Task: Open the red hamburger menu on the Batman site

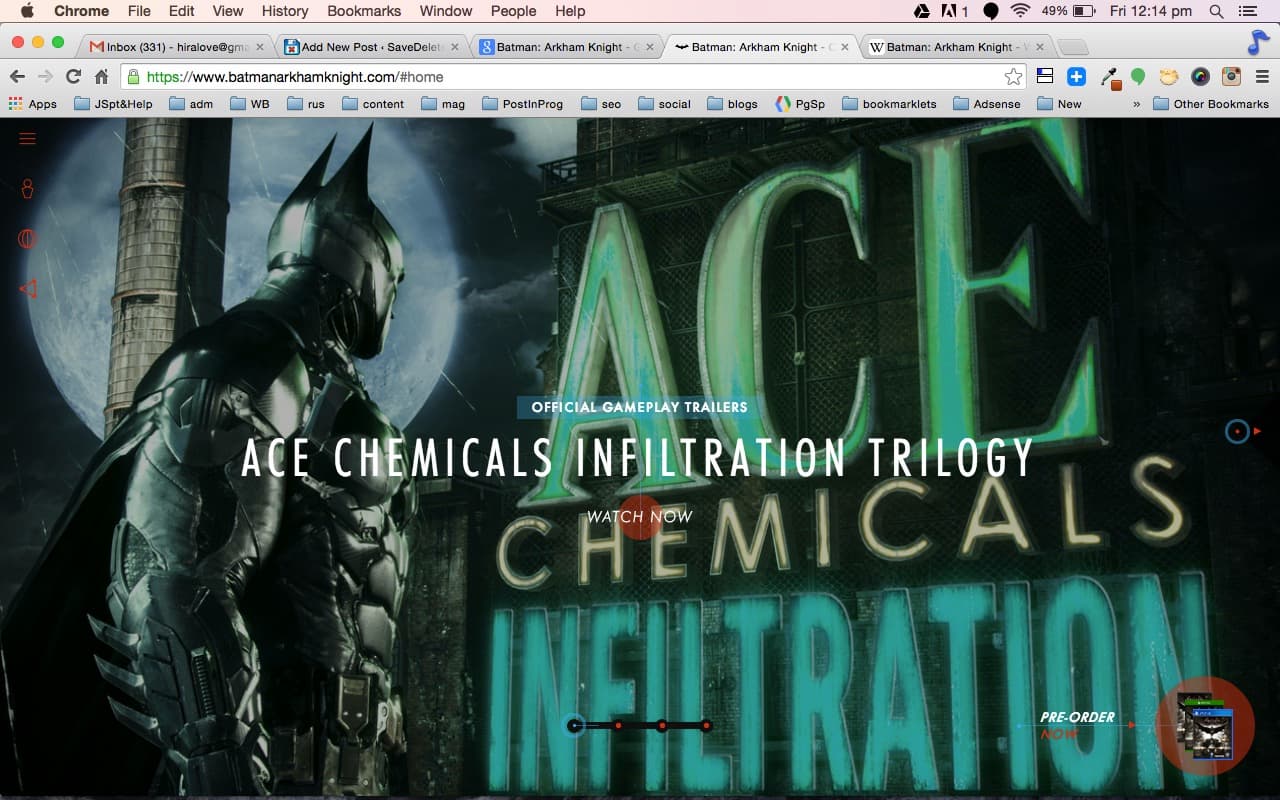Action: (x=28, y=138)
